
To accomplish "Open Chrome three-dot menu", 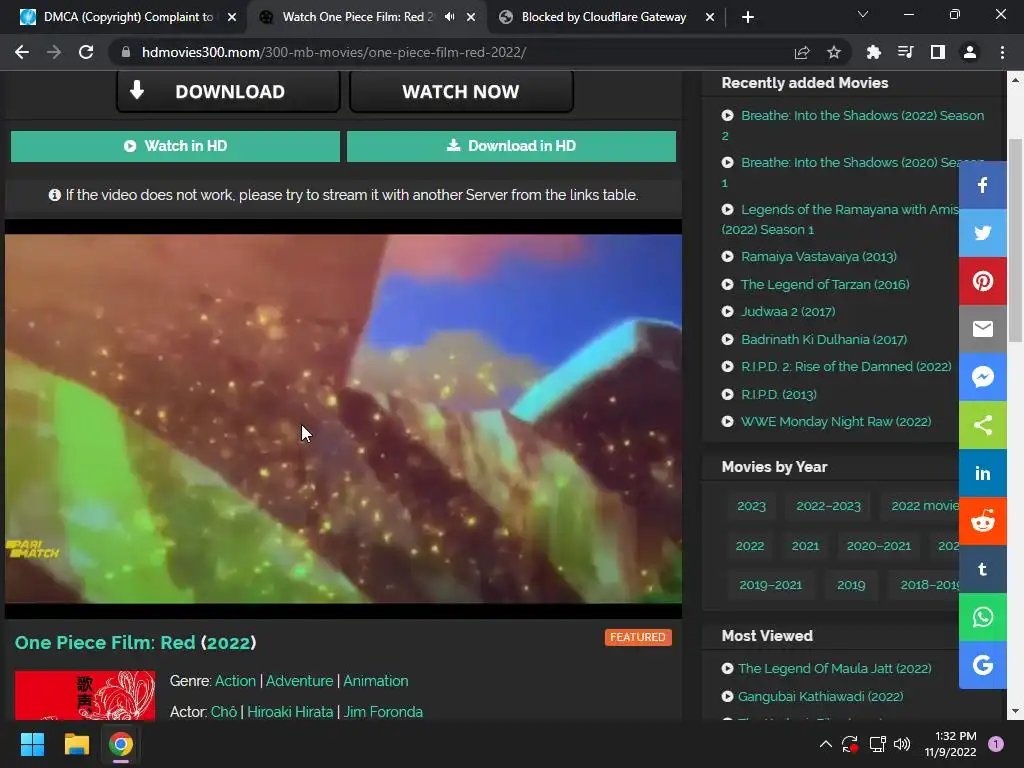I will click(1002, 52).
